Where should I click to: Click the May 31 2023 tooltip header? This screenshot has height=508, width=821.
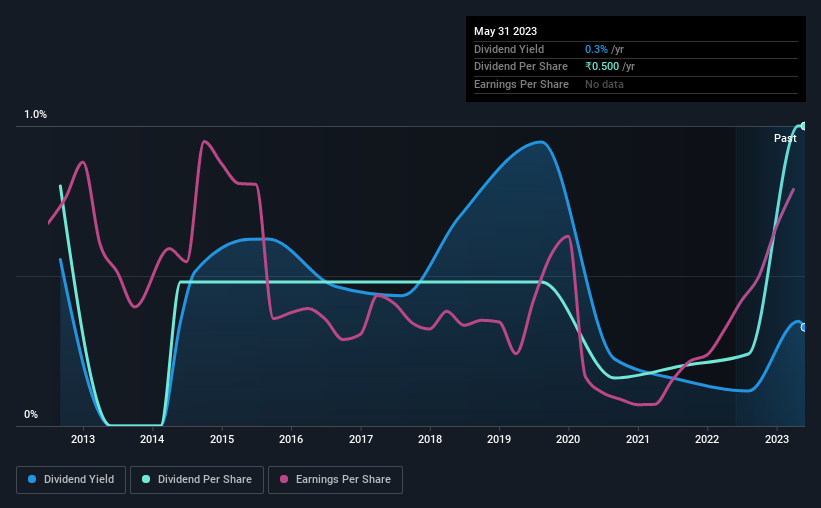point(505,31)
